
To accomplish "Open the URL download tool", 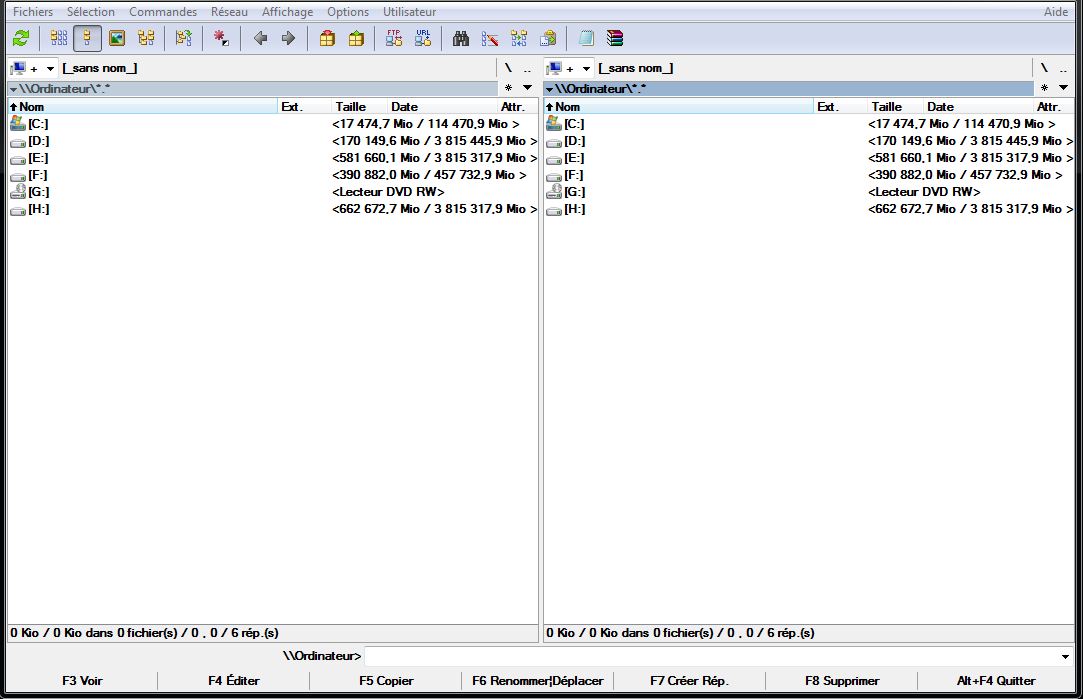I will click(423, 39).
